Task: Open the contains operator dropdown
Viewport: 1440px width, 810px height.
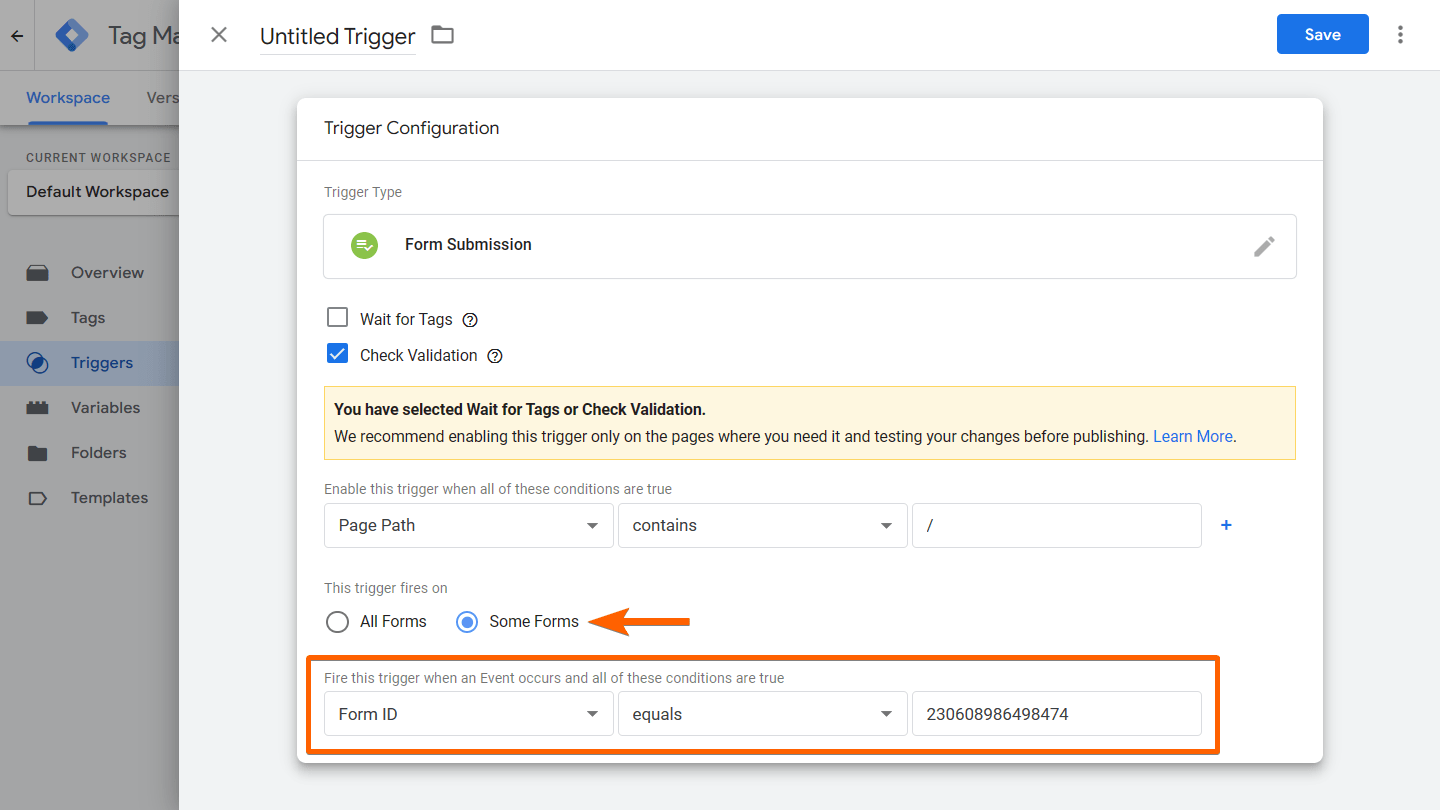Action: tap(762, 525)
